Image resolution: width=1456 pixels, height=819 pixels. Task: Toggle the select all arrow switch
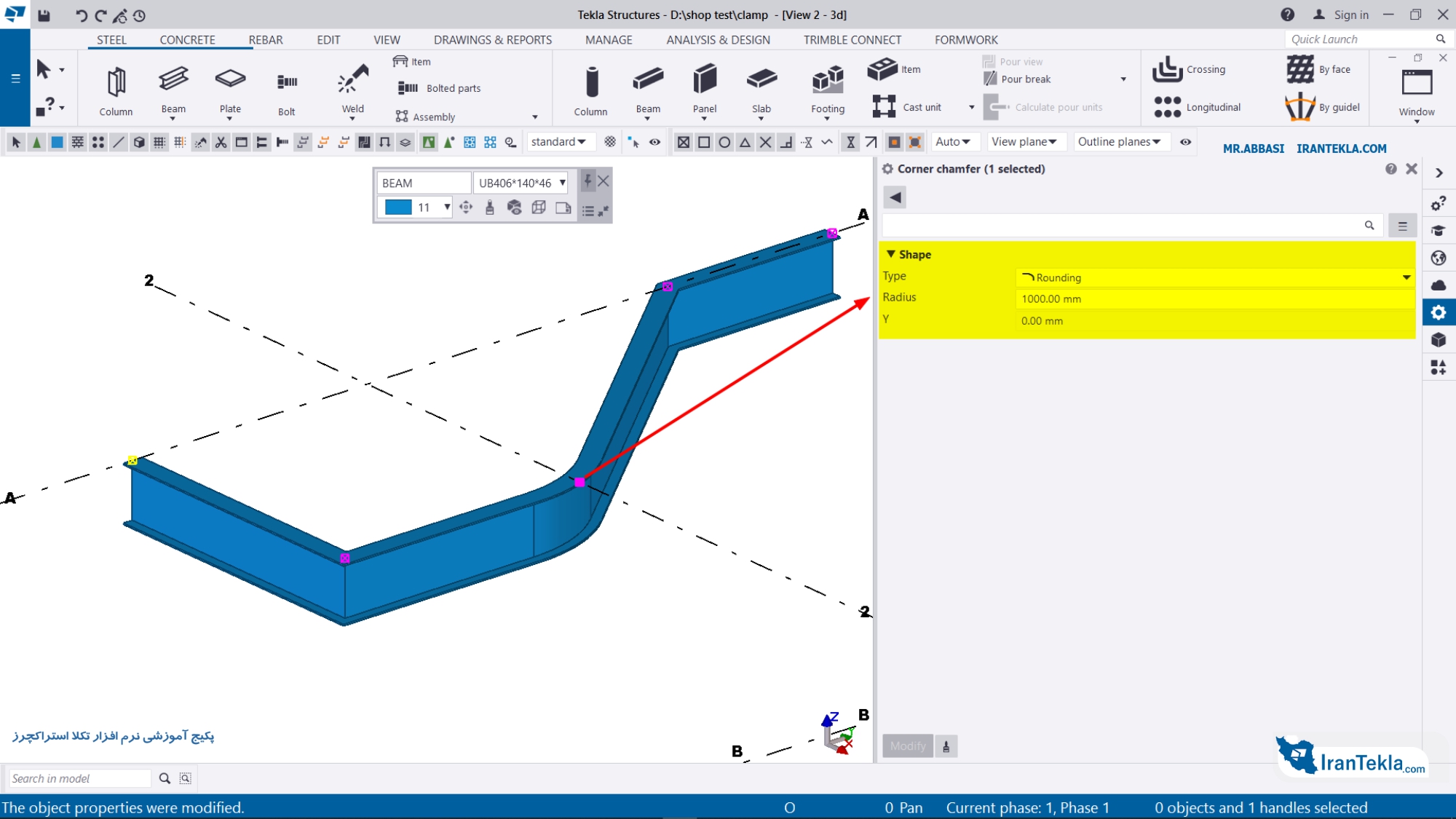click(x=16, y=142)
